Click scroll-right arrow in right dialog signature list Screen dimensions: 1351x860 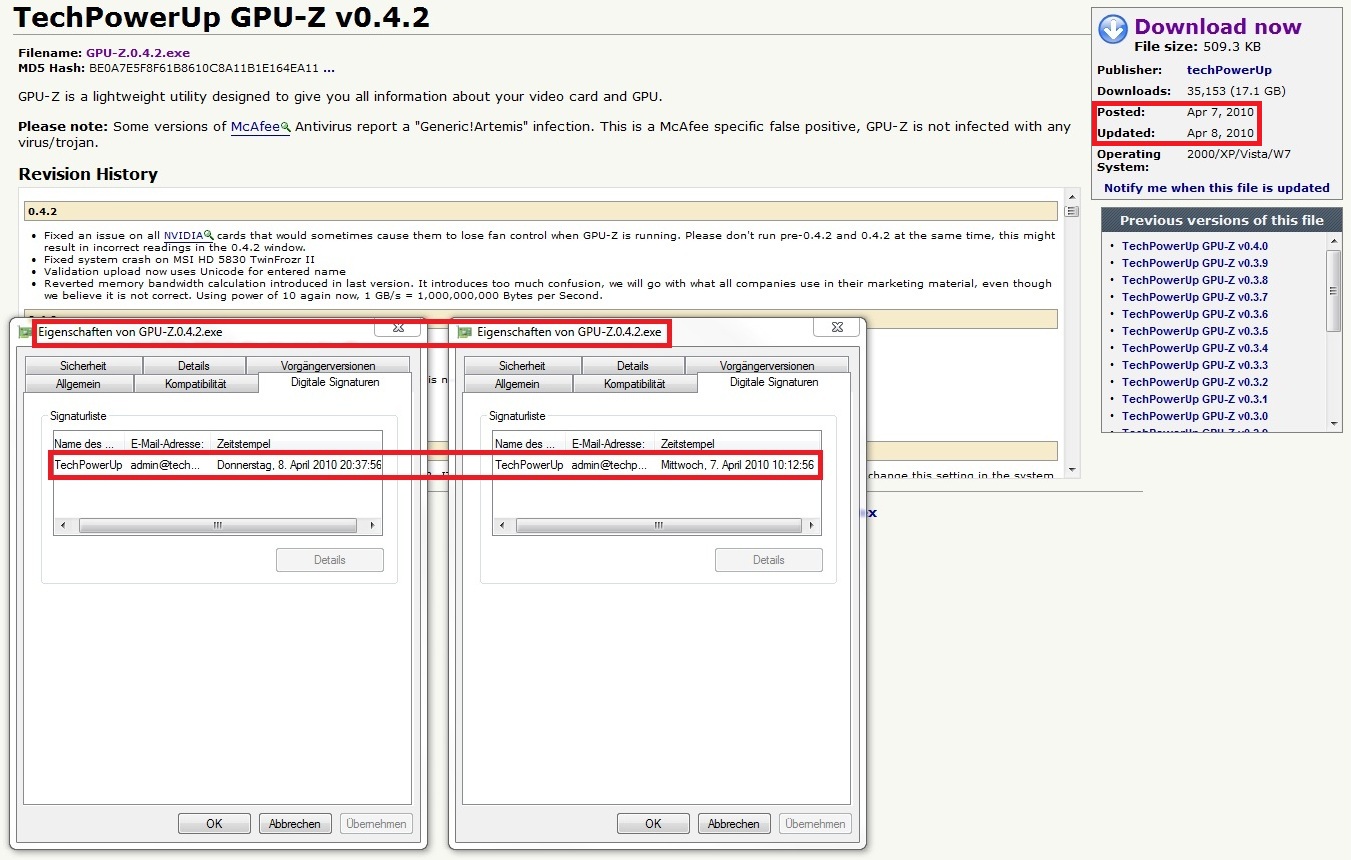(812, 525)
